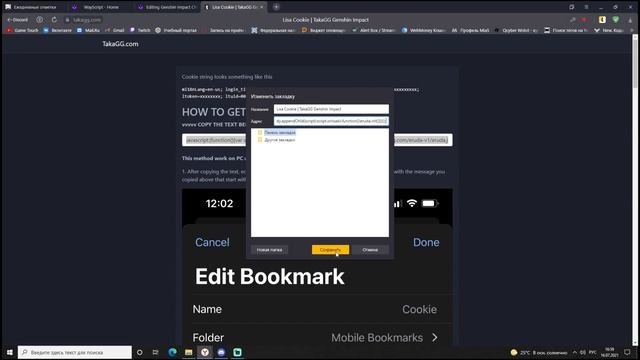
Task: Show hidden system tray icons
Action: coord(575,352)
